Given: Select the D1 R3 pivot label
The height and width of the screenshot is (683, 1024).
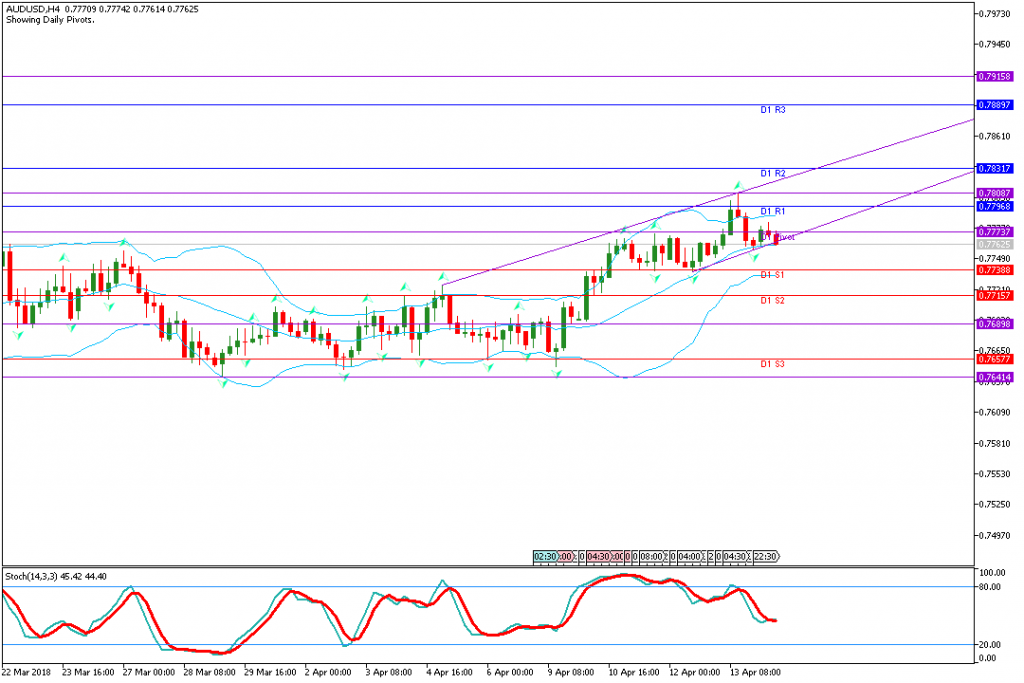Looking at the screenshot, I should (772, 109).
